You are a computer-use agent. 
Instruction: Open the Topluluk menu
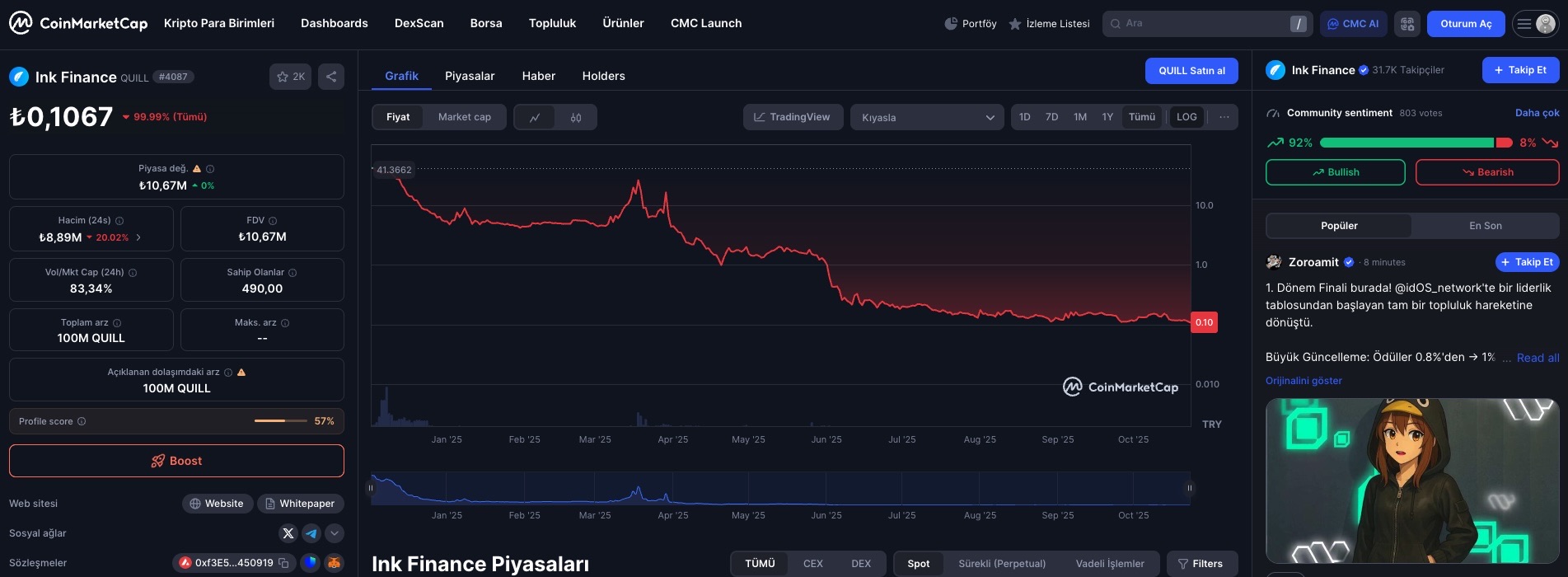coord(552,23)
